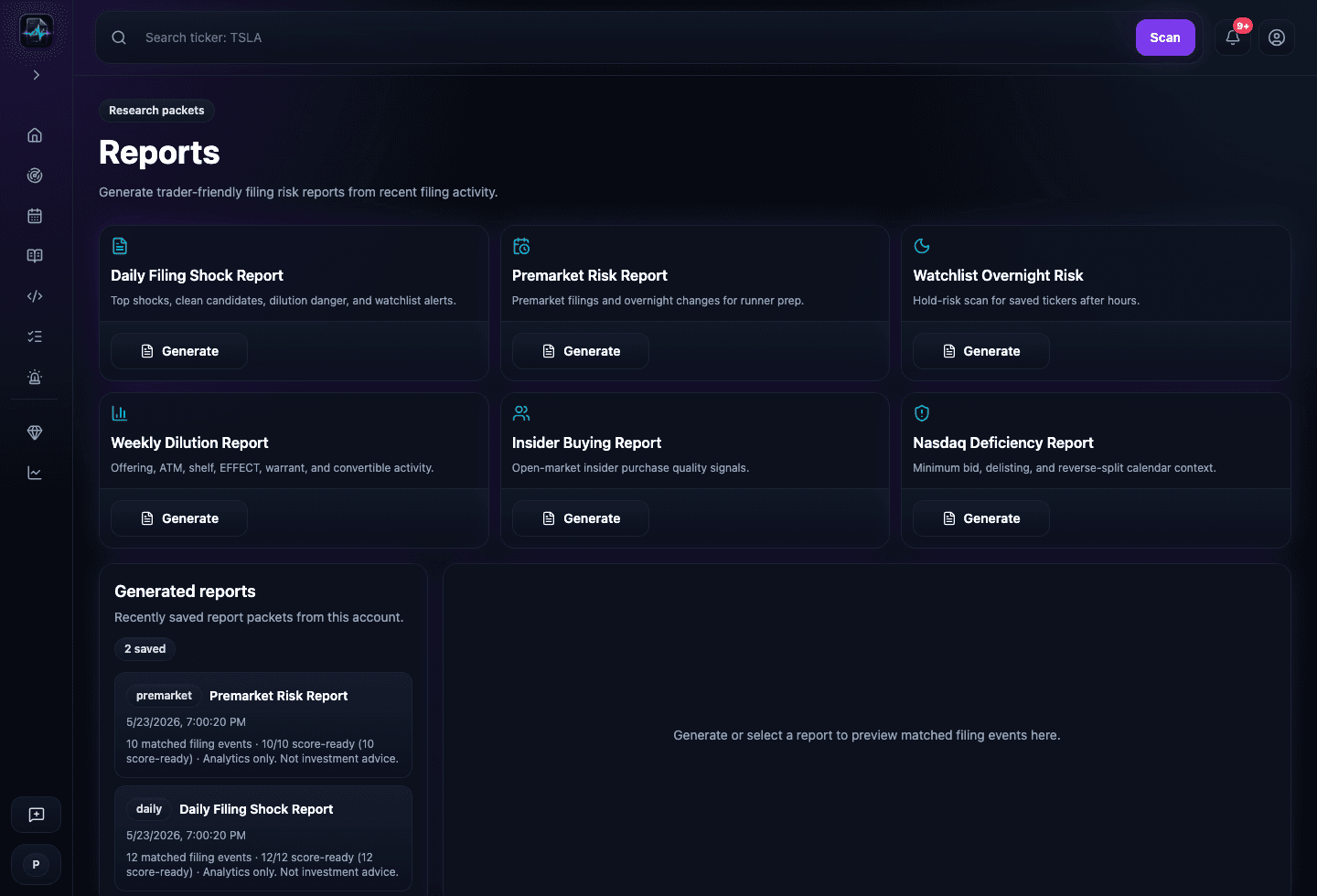Click the Watchlist Overnight Risk moon icon

[922, 246]
